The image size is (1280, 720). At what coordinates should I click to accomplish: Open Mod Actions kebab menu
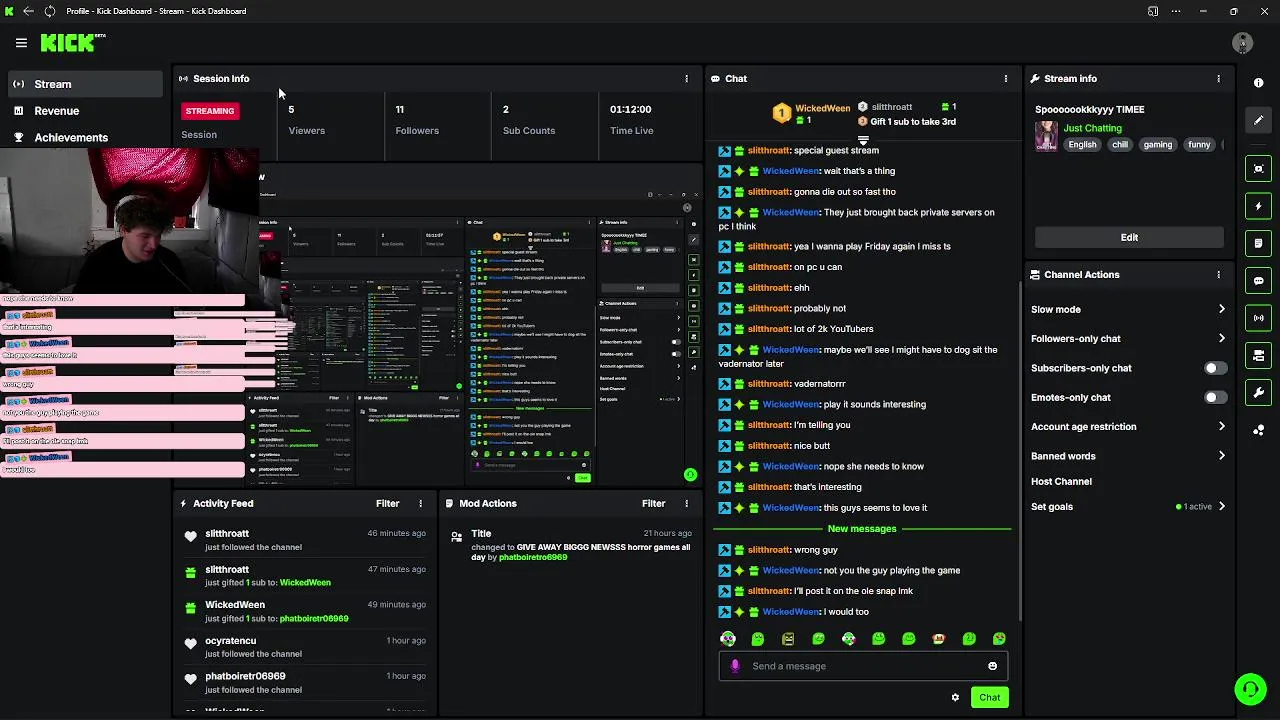point(686,503)
